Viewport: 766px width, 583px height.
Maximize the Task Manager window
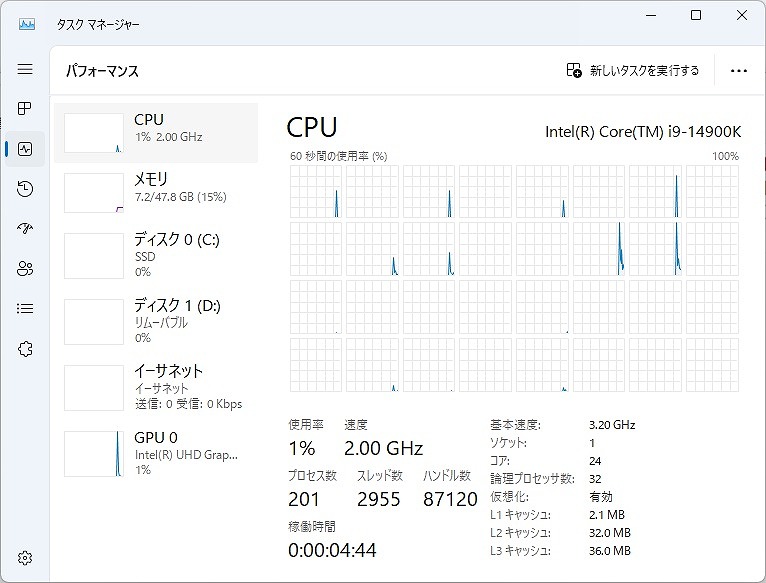tap(696, 15)
